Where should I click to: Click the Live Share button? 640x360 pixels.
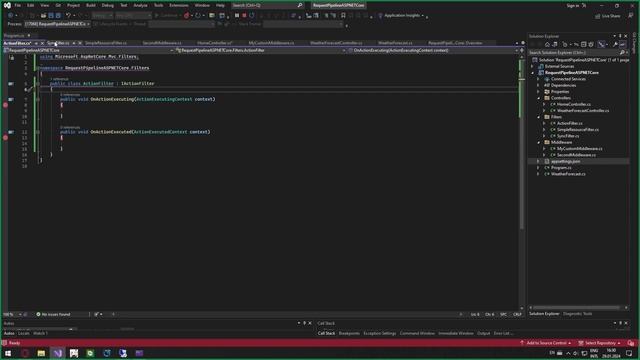pyautogui.click(x=607, y=16)
